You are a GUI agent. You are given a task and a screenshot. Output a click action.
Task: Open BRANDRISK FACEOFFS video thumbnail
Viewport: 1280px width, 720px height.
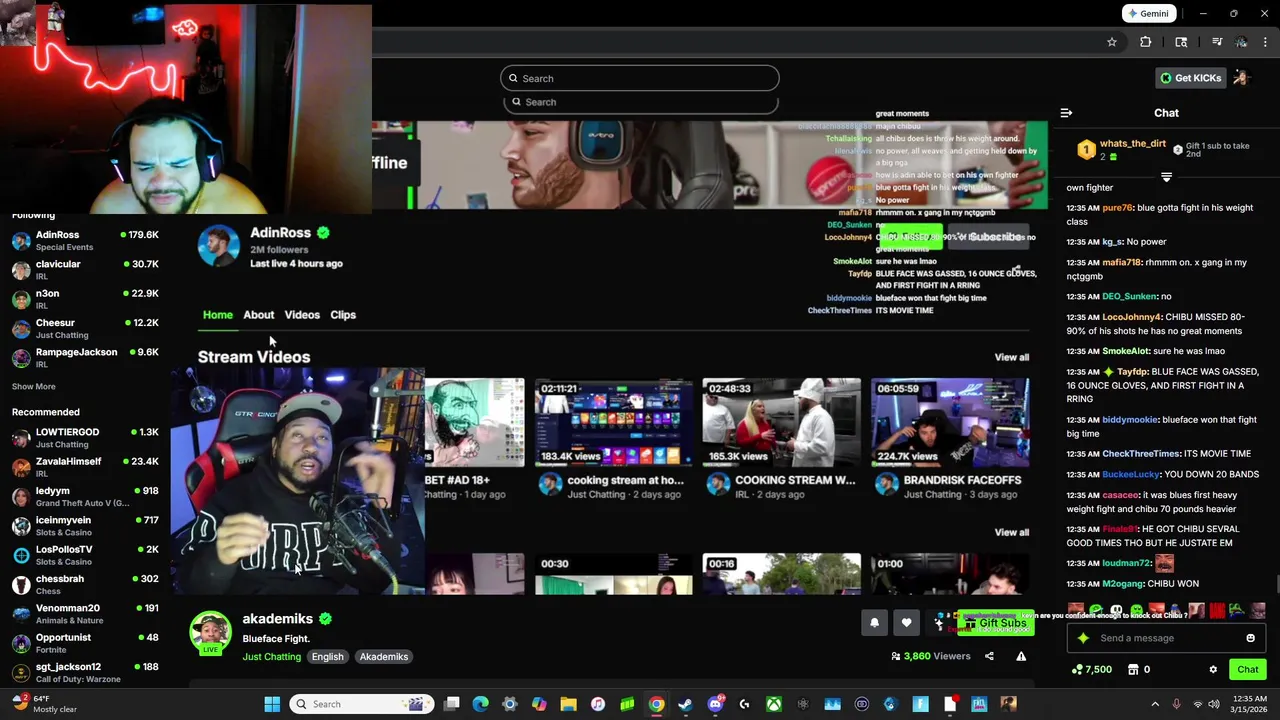[x=950, y=422]
